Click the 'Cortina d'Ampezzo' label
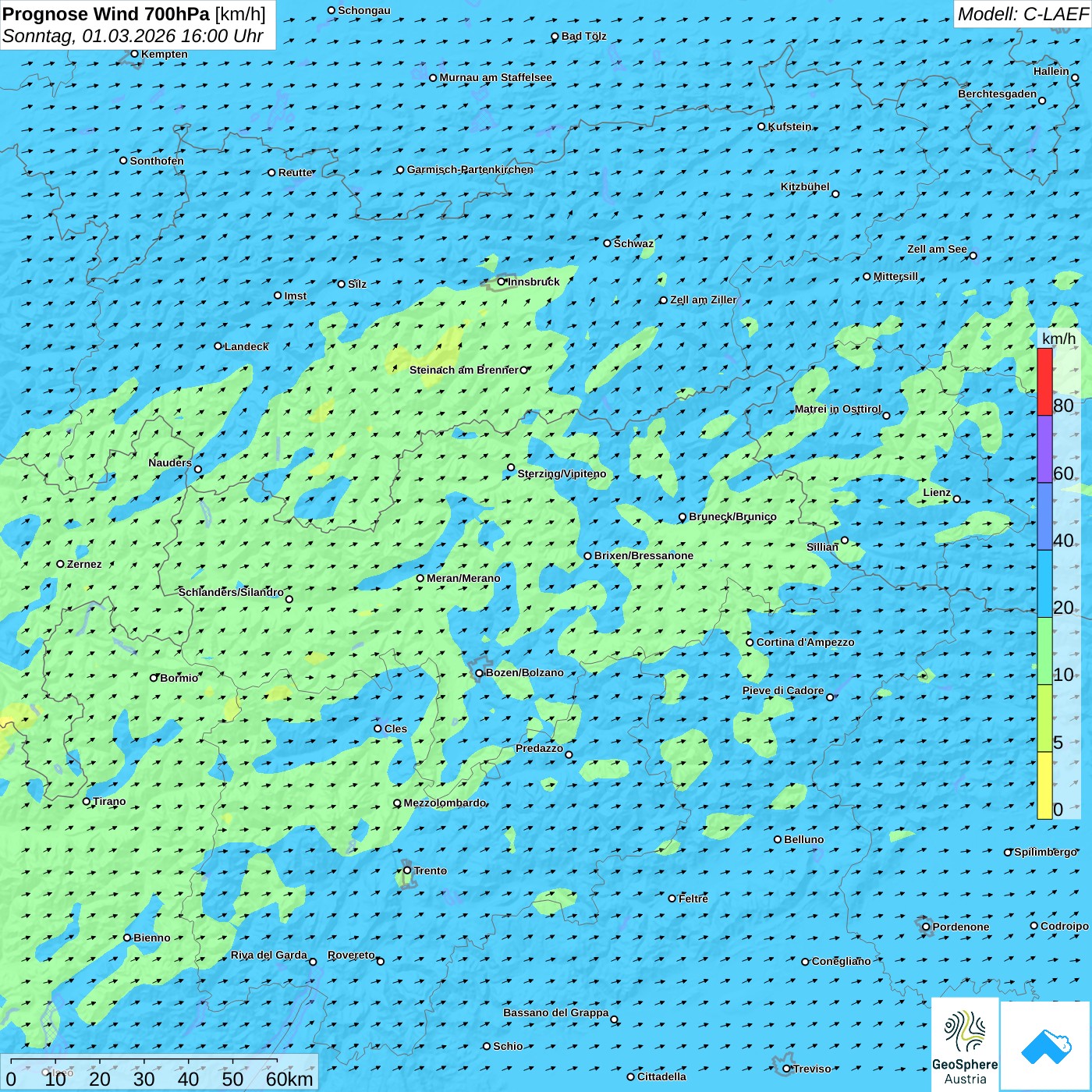Viewport: 1092px width, 1092px height. [806, 642]
